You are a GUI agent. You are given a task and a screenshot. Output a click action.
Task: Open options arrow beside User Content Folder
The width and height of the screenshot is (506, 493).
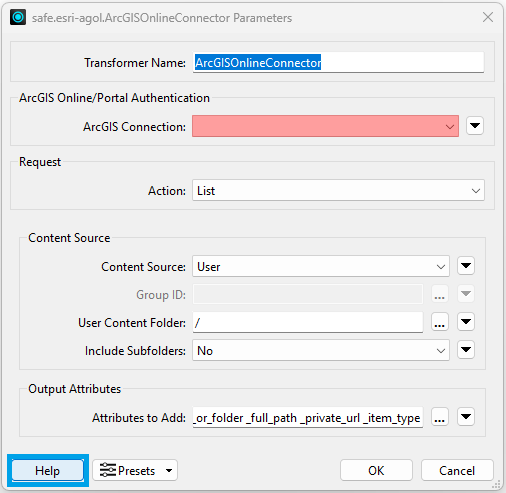(x=466, y=322)
